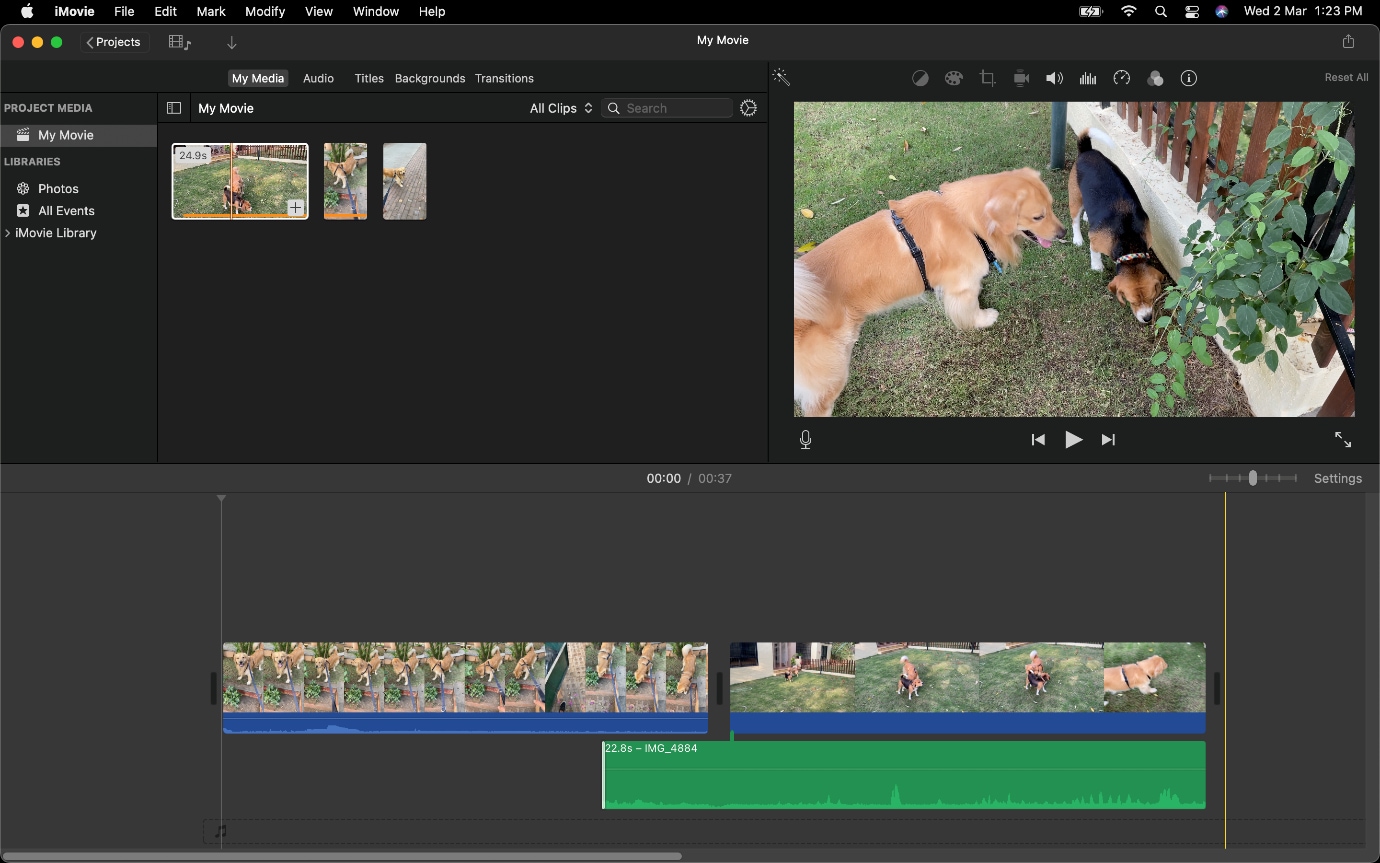This screenshot has height=863, width=1380.
Task: Open the stabilization camera tool
Action: (1021, 78)
